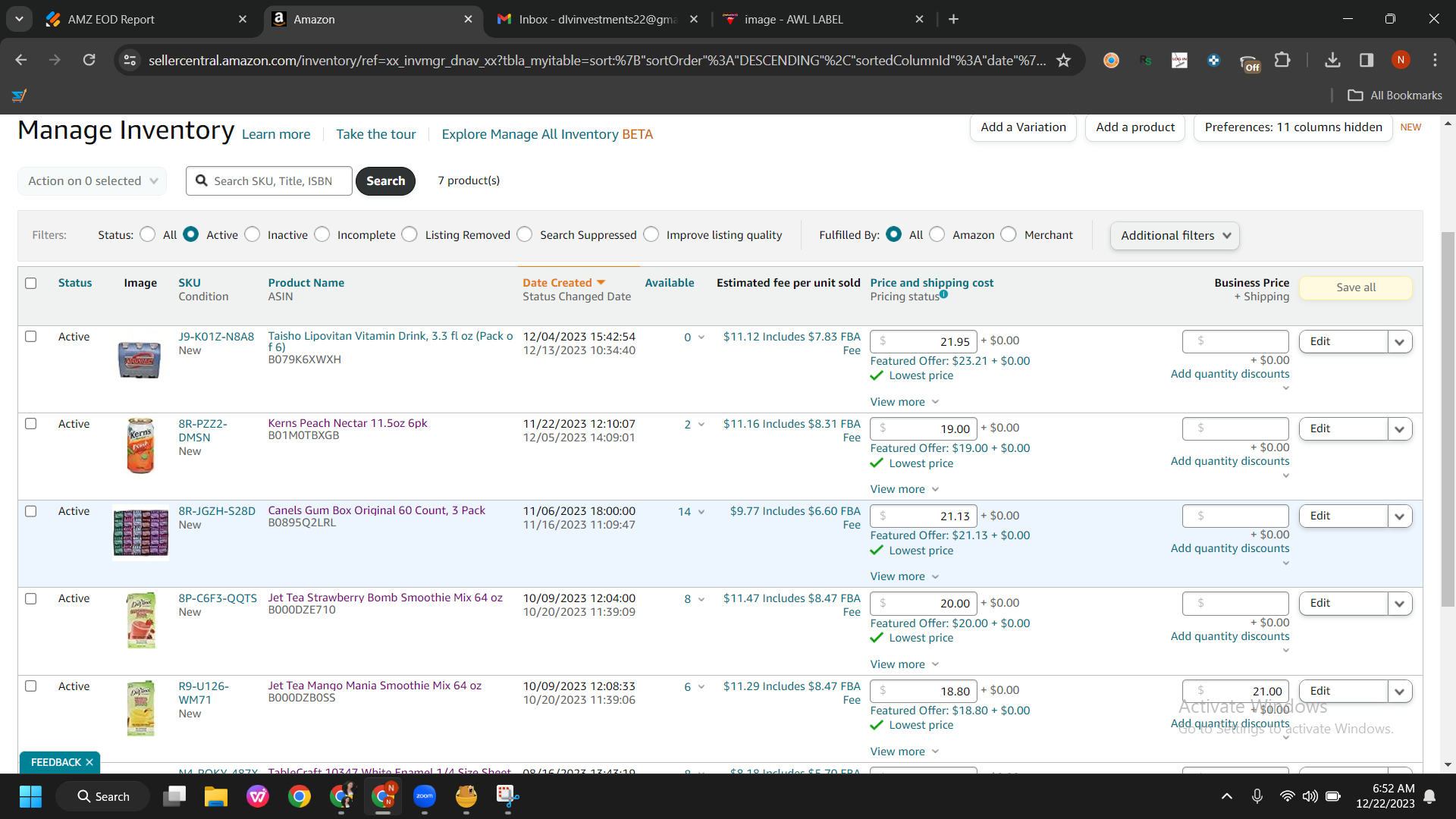Reload the Amazon Seller Central page
Viewport: 1456px width, 819px height.
89,60
